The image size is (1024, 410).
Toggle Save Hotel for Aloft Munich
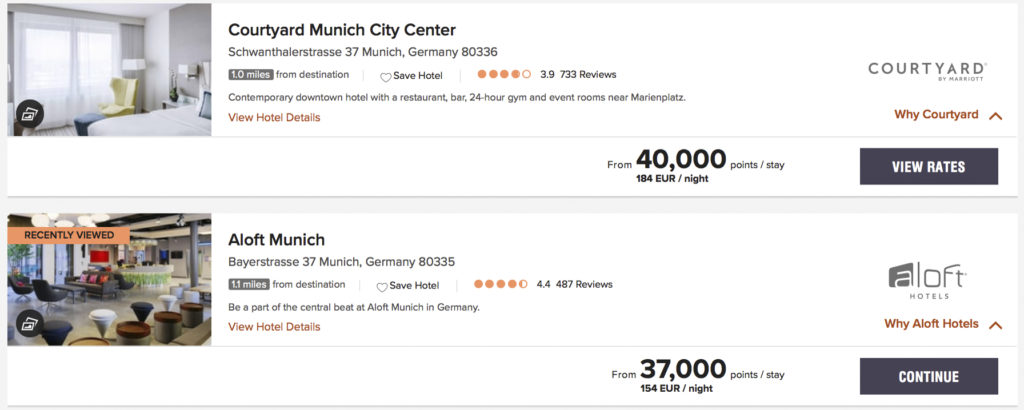[x=413, y=285]
